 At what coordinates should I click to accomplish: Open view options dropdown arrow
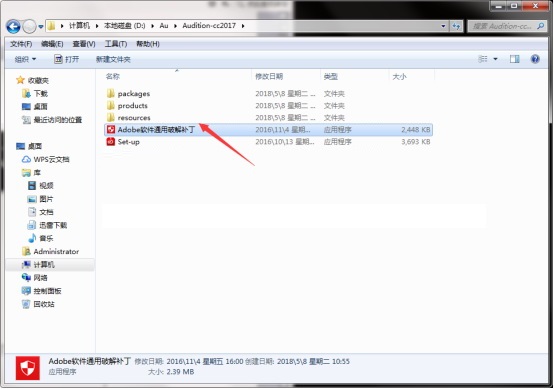click(495, 59)
